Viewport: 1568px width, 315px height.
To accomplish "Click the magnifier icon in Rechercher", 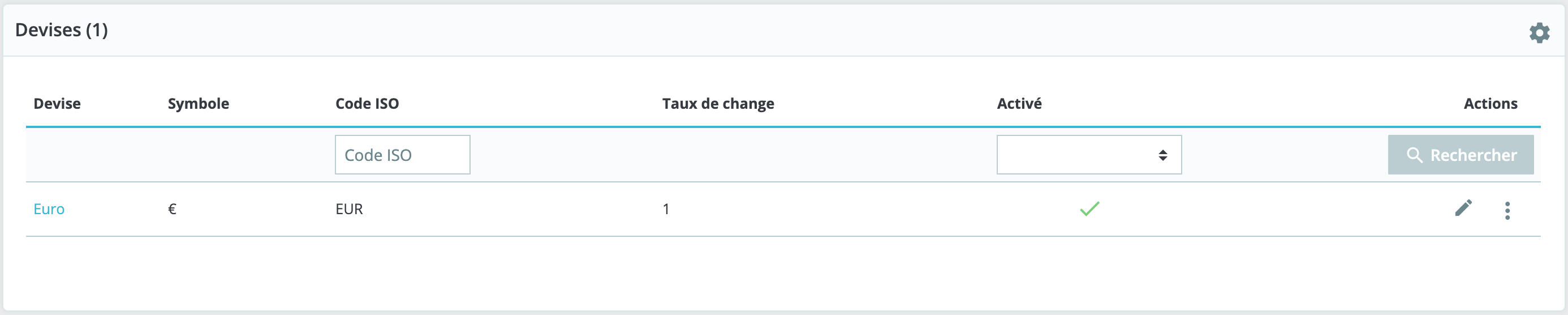I will click(x=1414, y=155).
